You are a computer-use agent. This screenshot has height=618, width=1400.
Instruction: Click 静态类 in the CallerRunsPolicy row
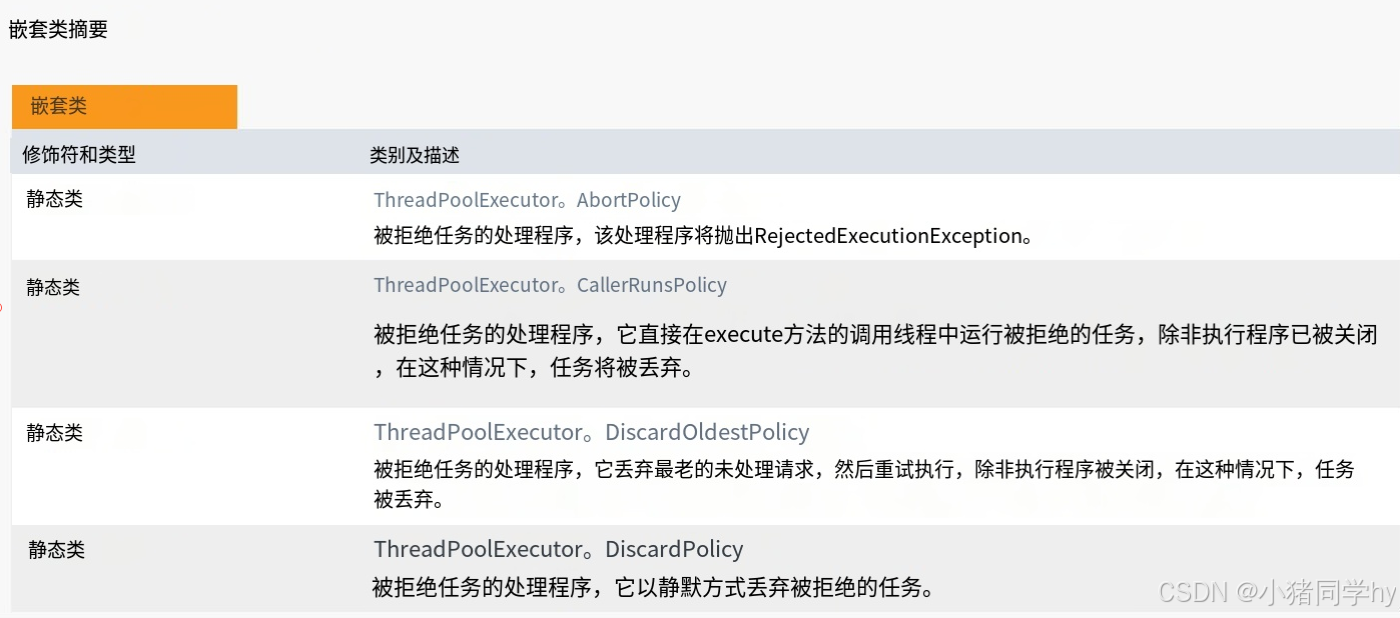click(x=53, y=288)
